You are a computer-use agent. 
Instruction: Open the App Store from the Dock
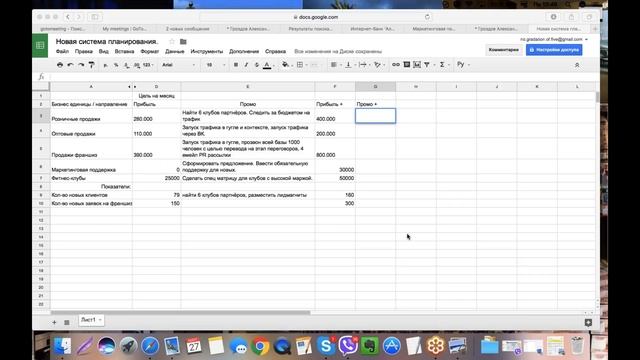[x=392, y=346]
